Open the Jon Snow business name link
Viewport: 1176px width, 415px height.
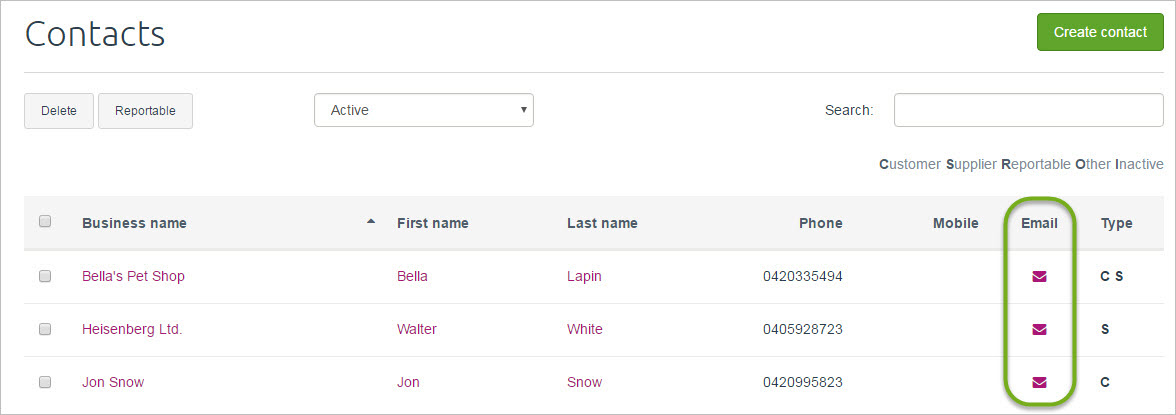(113, 382)
